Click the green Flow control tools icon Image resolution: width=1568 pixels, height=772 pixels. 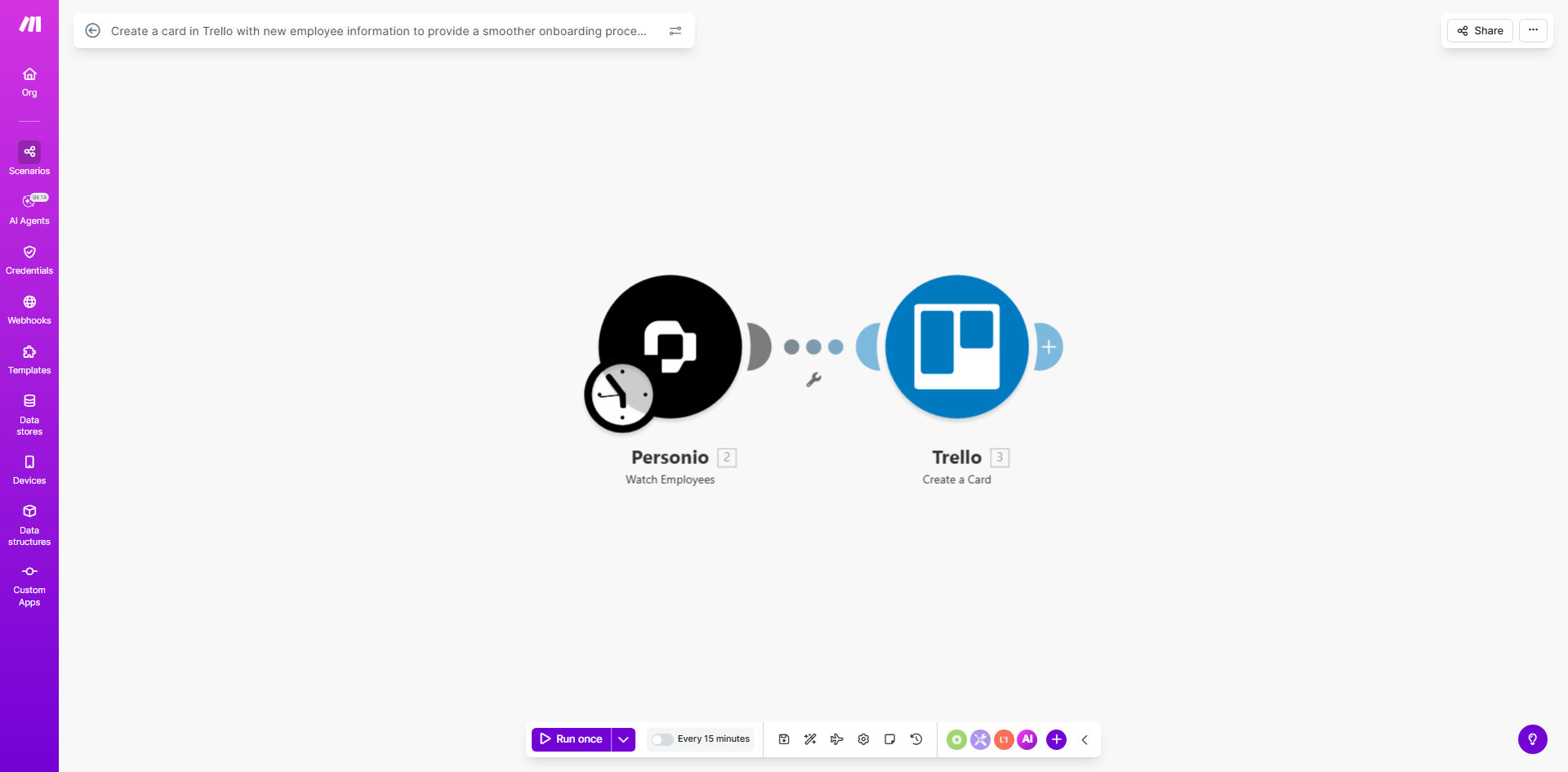point(956,739)
